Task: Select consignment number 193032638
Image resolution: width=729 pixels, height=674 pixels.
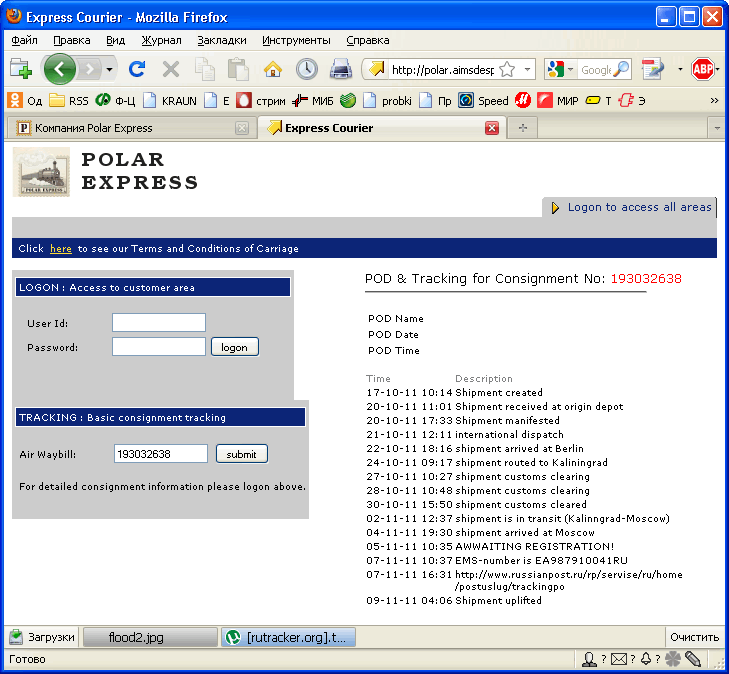Action: click(646, 279)
